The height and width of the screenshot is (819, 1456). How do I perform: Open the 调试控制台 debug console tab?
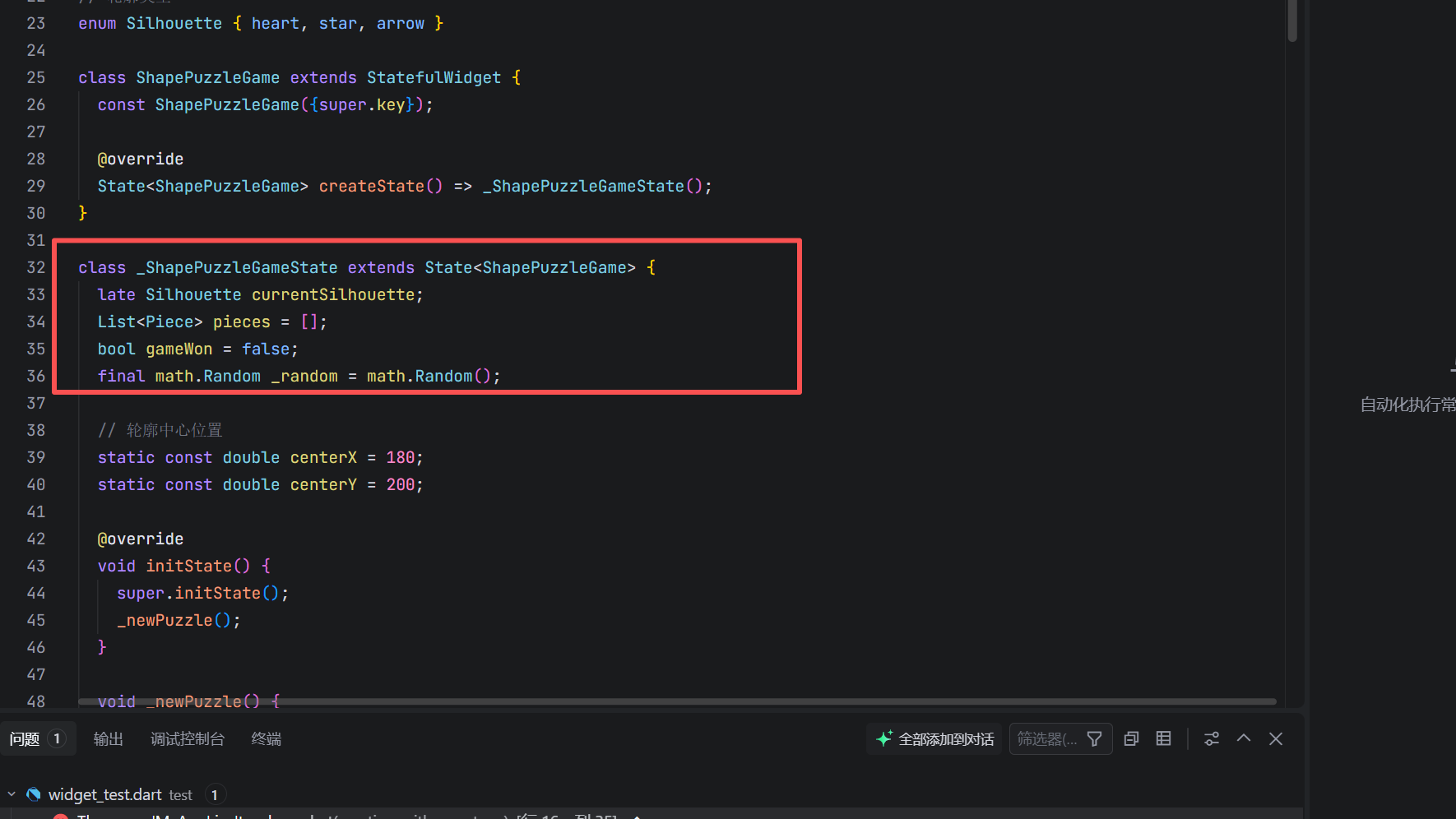coord(188,739)
